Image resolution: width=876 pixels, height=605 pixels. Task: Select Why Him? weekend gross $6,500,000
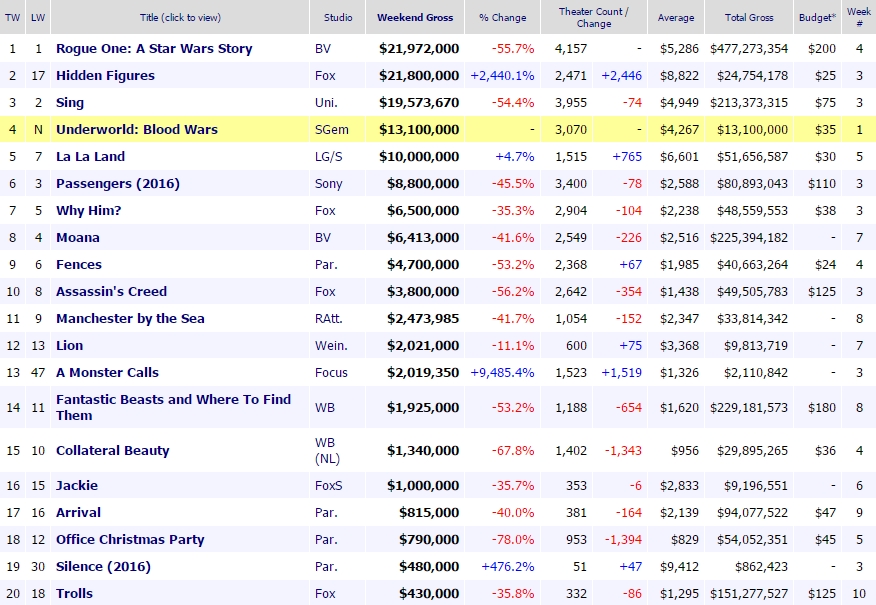coord(423,211)
